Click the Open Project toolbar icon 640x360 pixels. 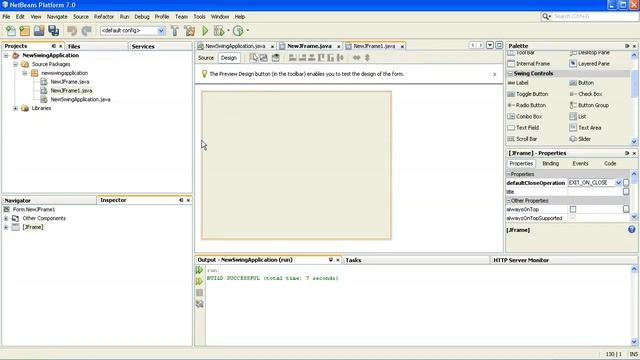point(39,31)
